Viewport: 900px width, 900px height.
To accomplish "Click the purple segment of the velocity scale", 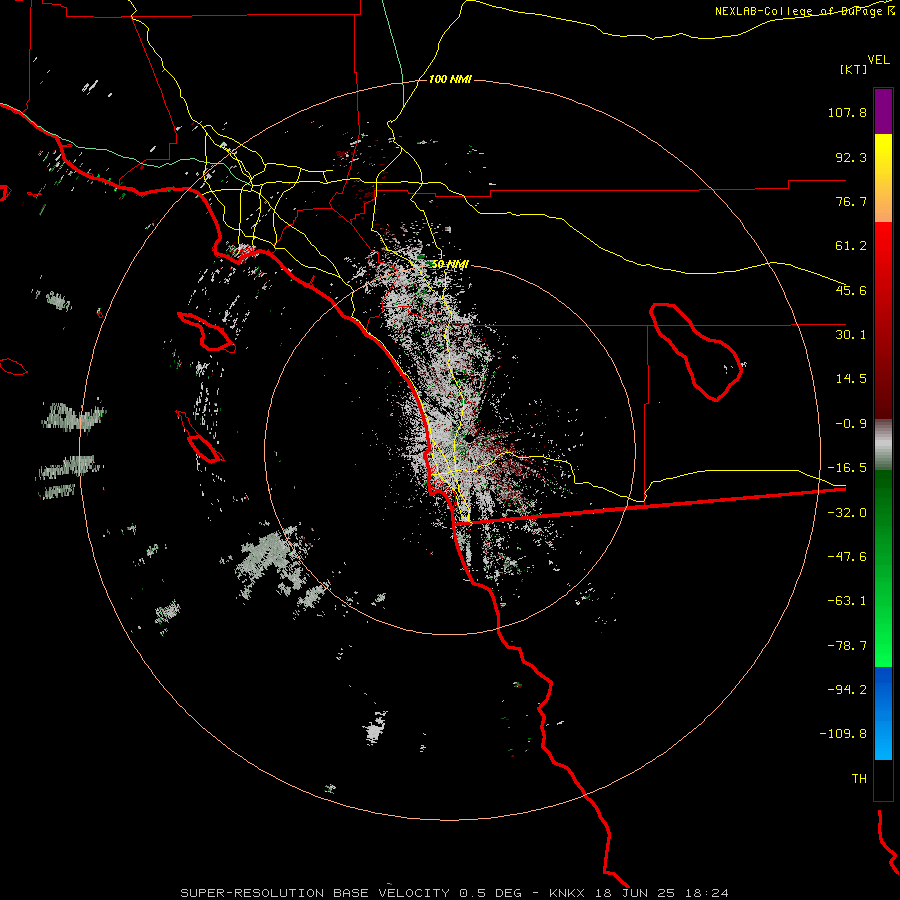I will [x=883, y=111].
